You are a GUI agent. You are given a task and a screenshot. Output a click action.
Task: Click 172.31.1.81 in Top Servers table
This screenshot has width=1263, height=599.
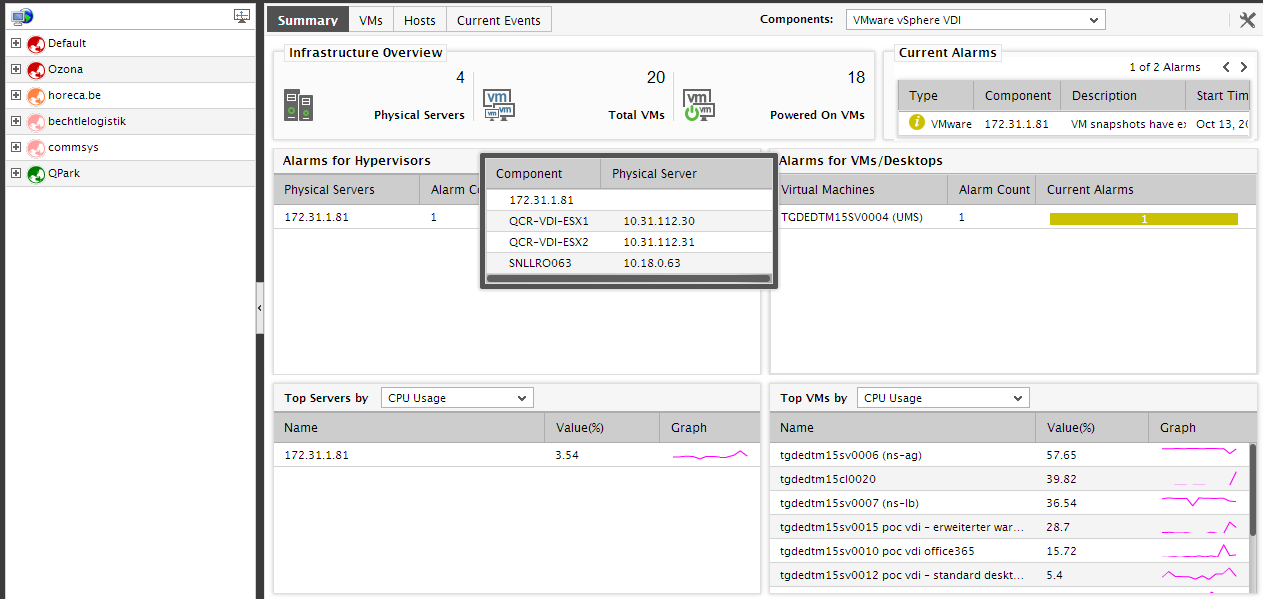pos(316,455)
